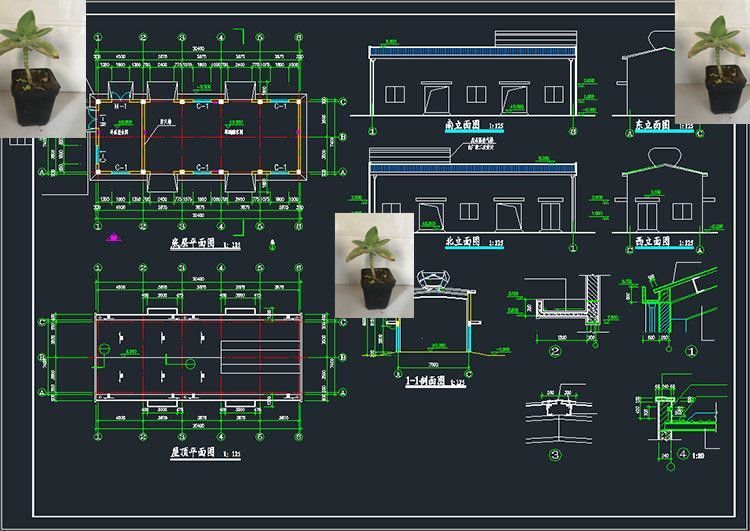
Task: Click the 南立面图 elevation title
Action: [x=463, y=127]
